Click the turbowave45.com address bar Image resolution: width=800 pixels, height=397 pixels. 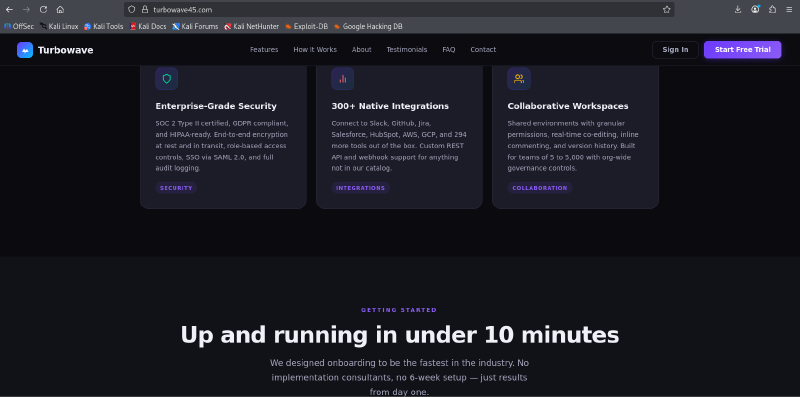[x=398, y=9]
